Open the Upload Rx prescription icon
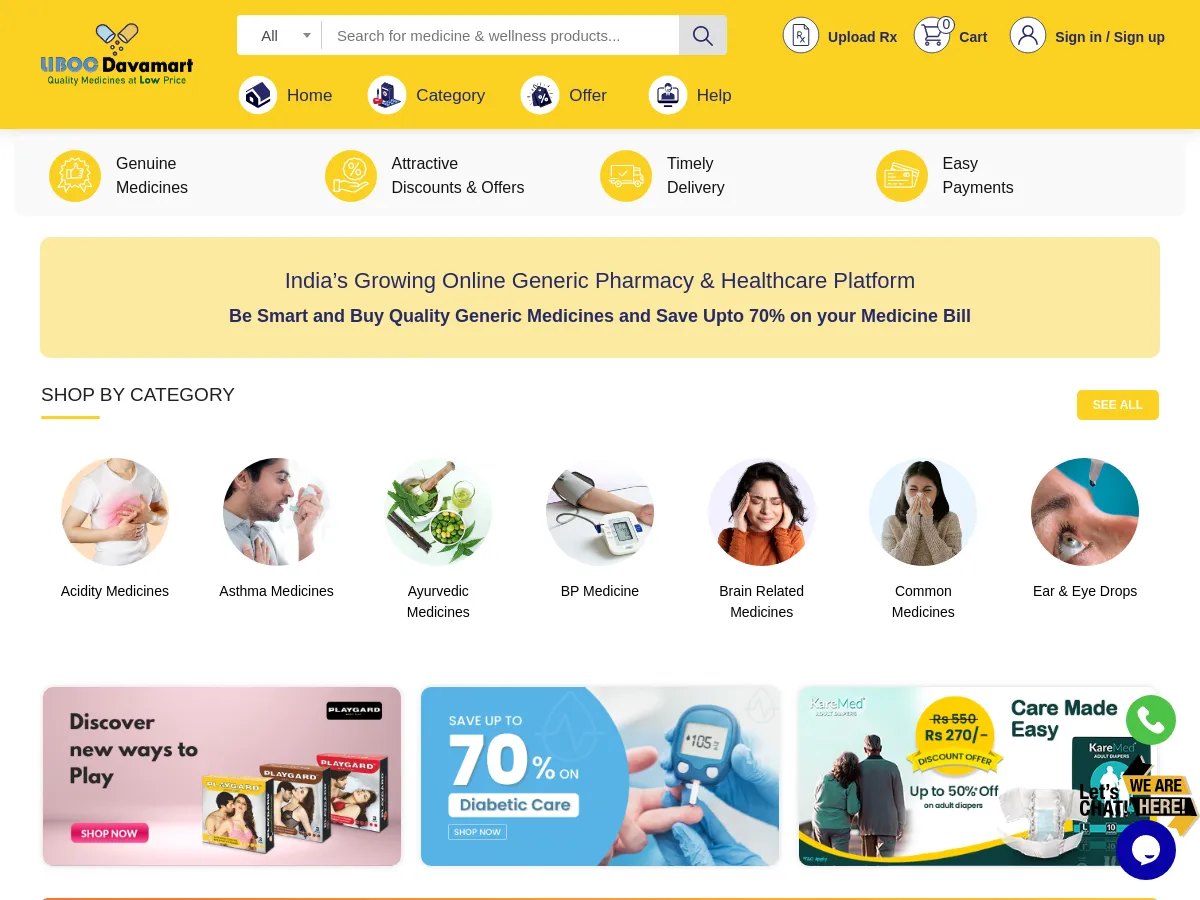 (801, 36)
